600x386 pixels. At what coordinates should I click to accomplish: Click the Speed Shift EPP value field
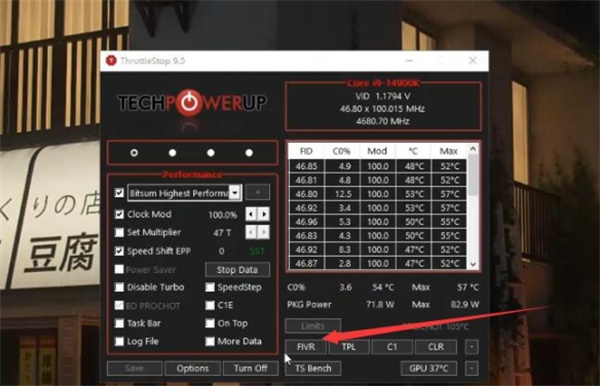(x=222, y=251)
